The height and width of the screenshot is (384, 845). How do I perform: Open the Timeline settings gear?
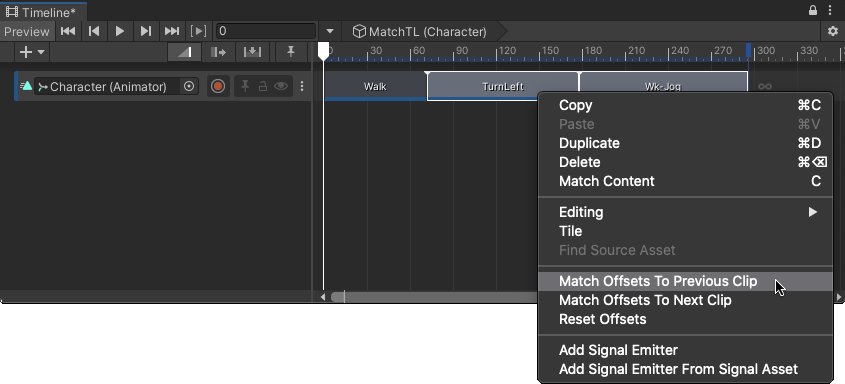coord(833,32)
